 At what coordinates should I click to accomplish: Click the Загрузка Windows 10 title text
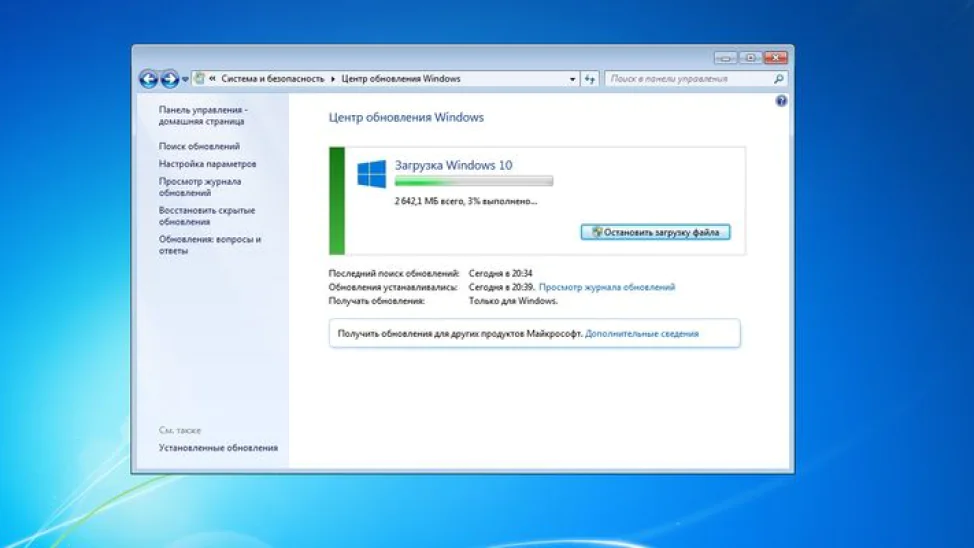pos(453,165)
